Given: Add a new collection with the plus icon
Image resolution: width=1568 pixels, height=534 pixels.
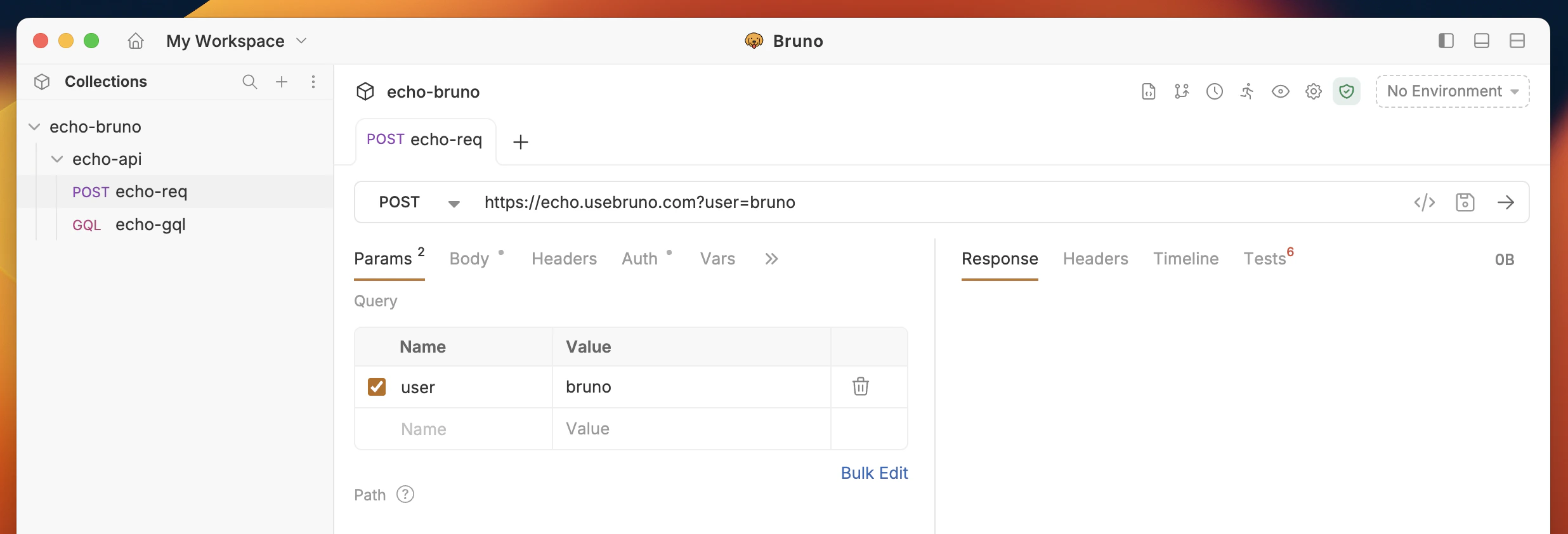Looking at the screenshot, I should click(x=282, y=82).
